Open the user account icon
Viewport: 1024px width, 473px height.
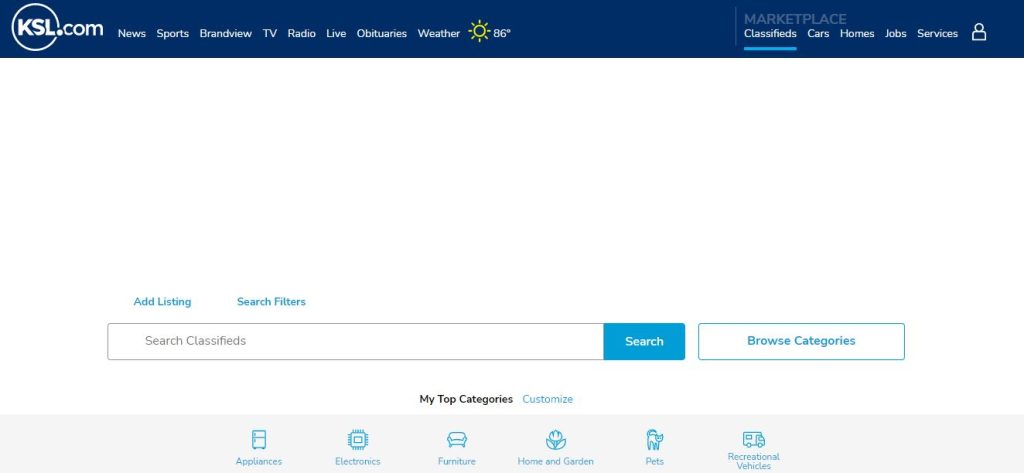click(x=978, y=32)
